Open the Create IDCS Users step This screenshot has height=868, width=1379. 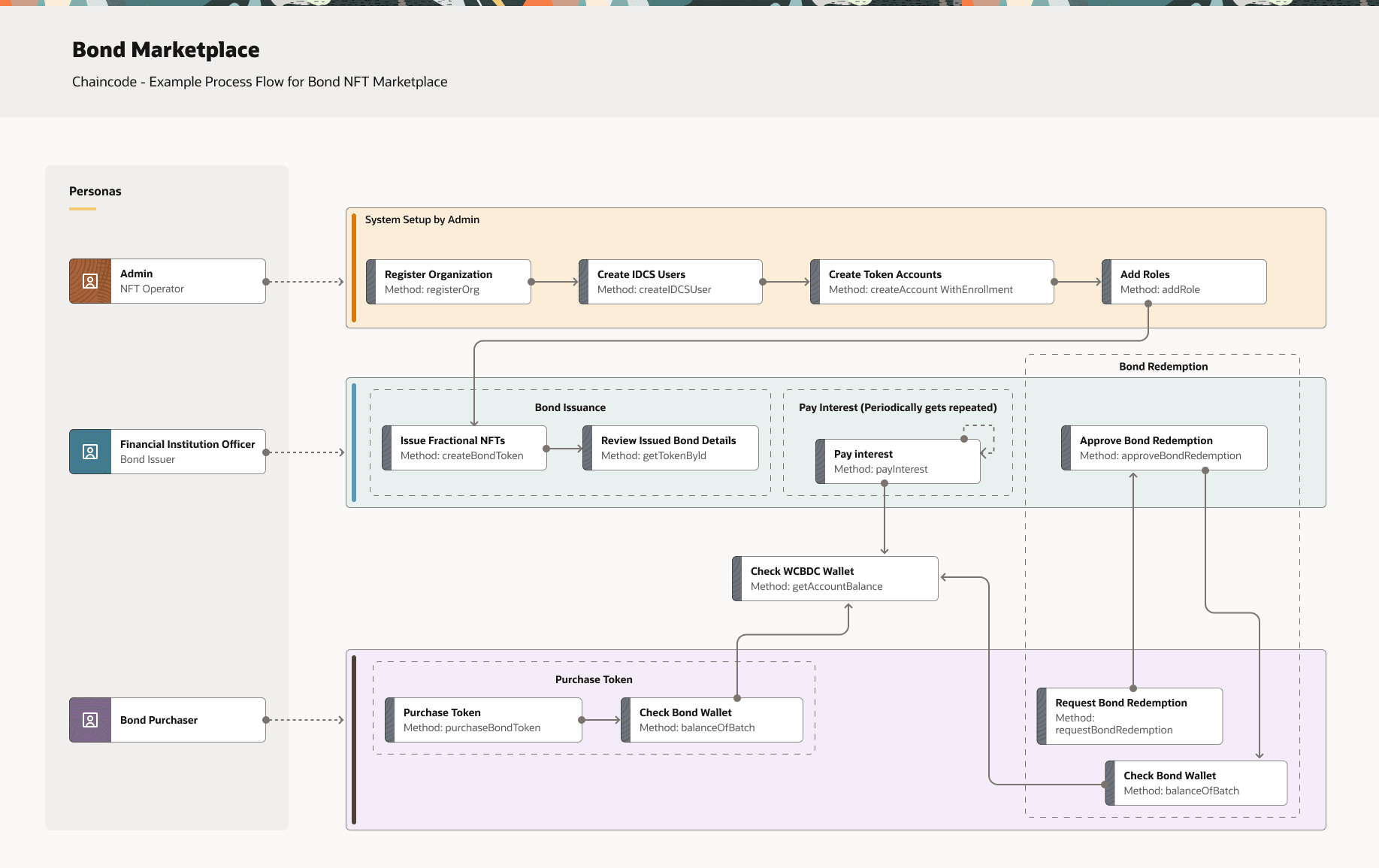tap(670, 282)
